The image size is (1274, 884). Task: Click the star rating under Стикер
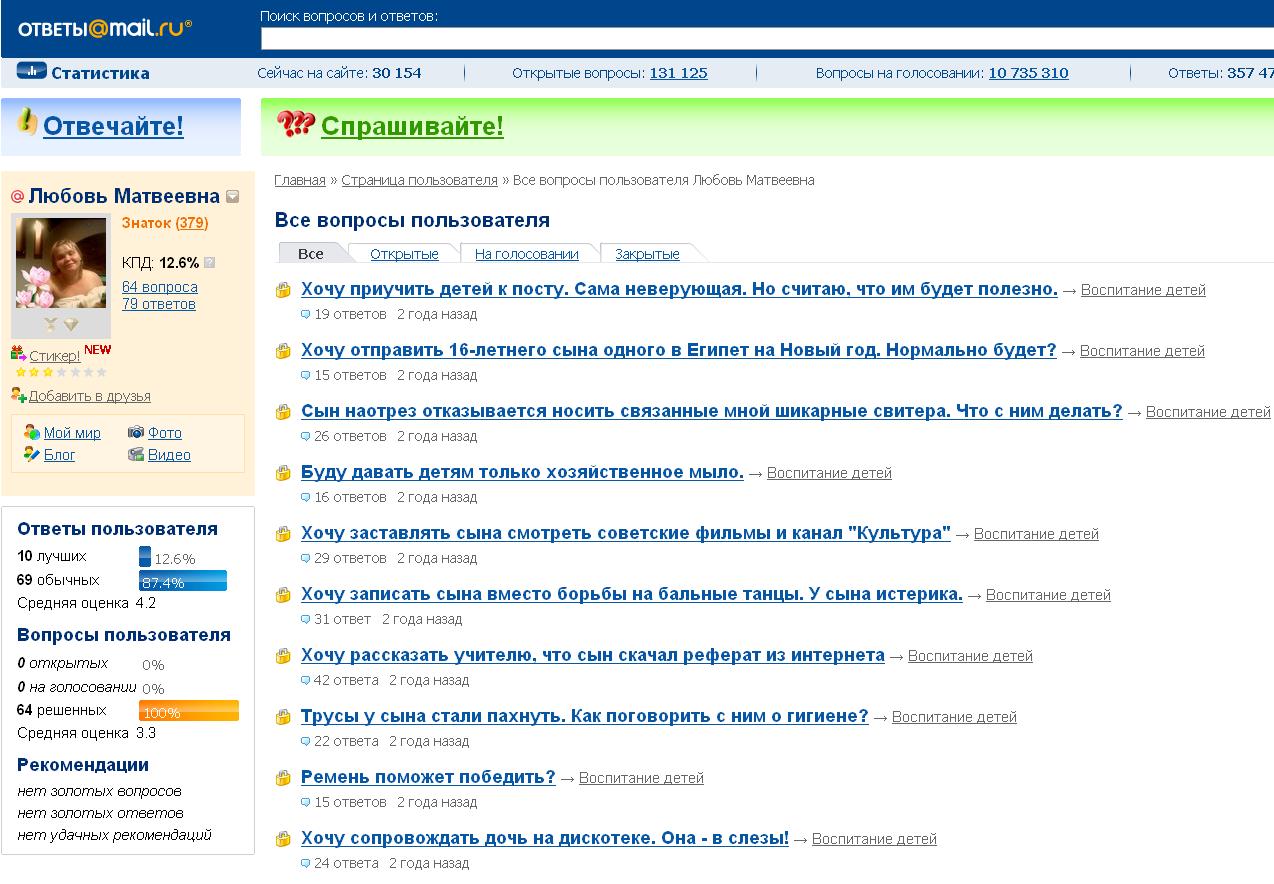(60, 372)
